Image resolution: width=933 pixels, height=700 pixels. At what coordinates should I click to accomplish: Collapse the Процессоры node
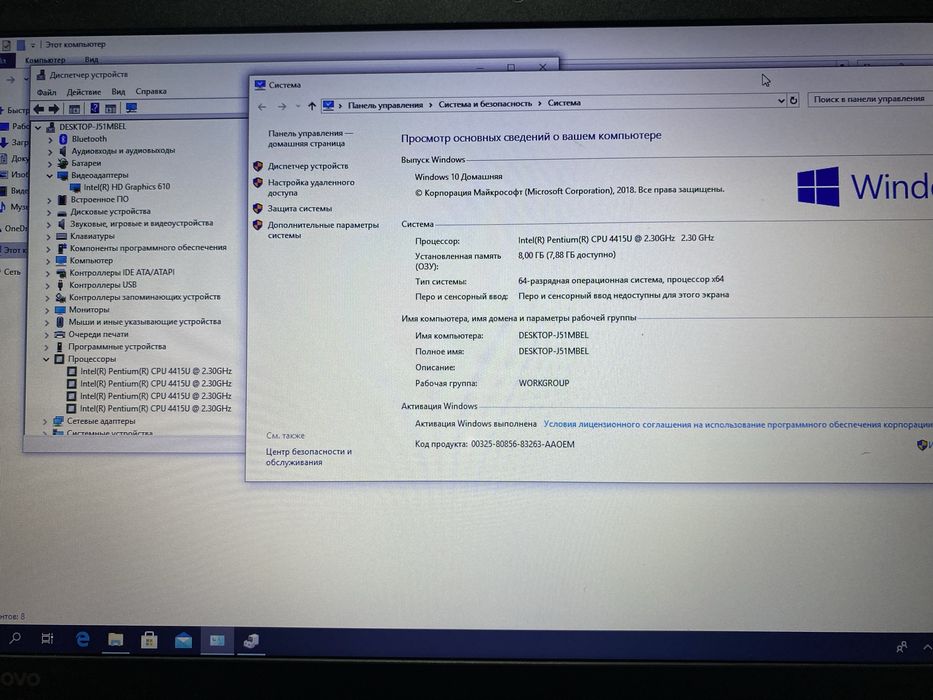pos(46,360)
